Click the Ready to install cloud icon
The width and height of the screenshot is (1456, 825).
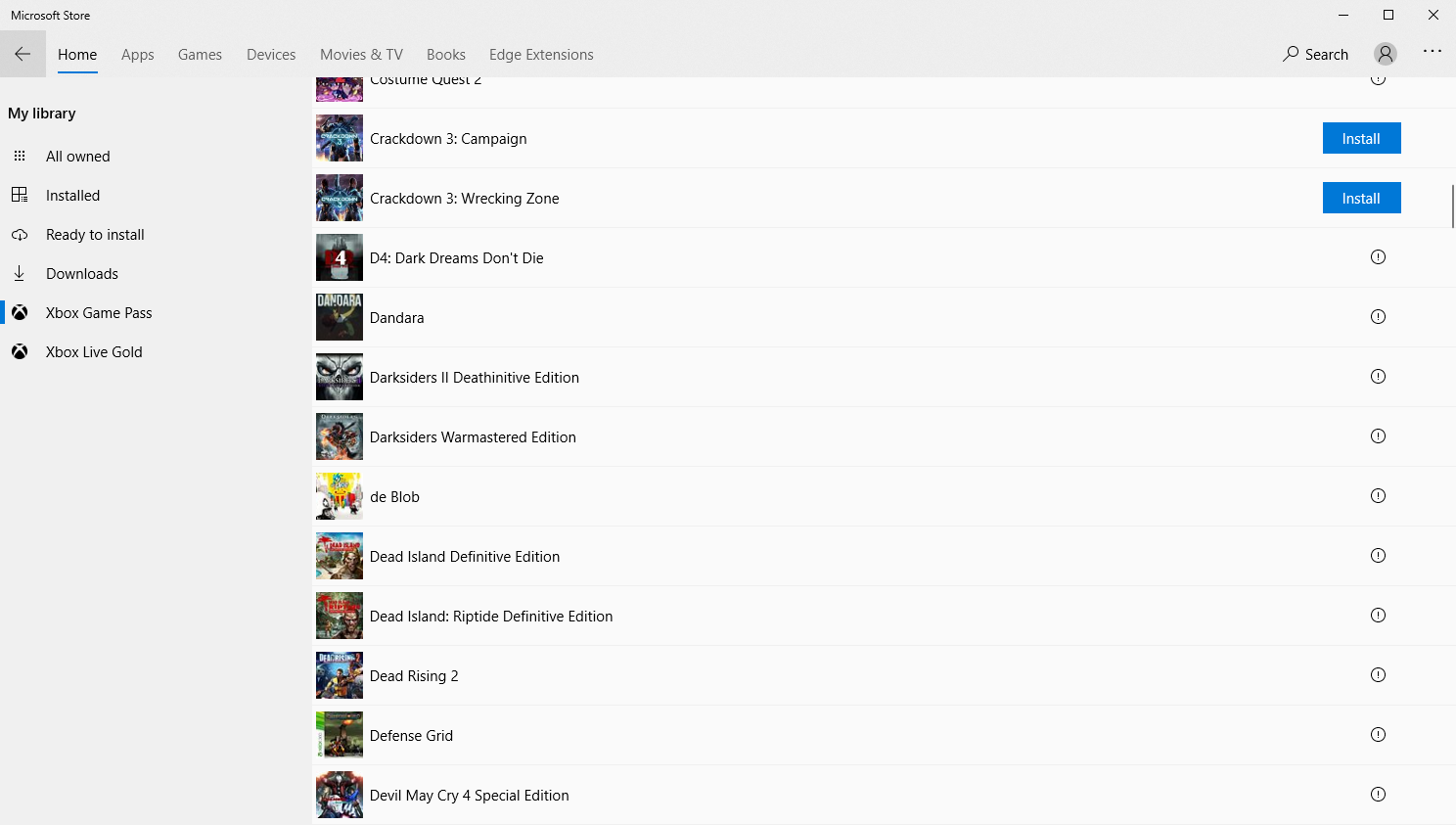tap(20, 235)
